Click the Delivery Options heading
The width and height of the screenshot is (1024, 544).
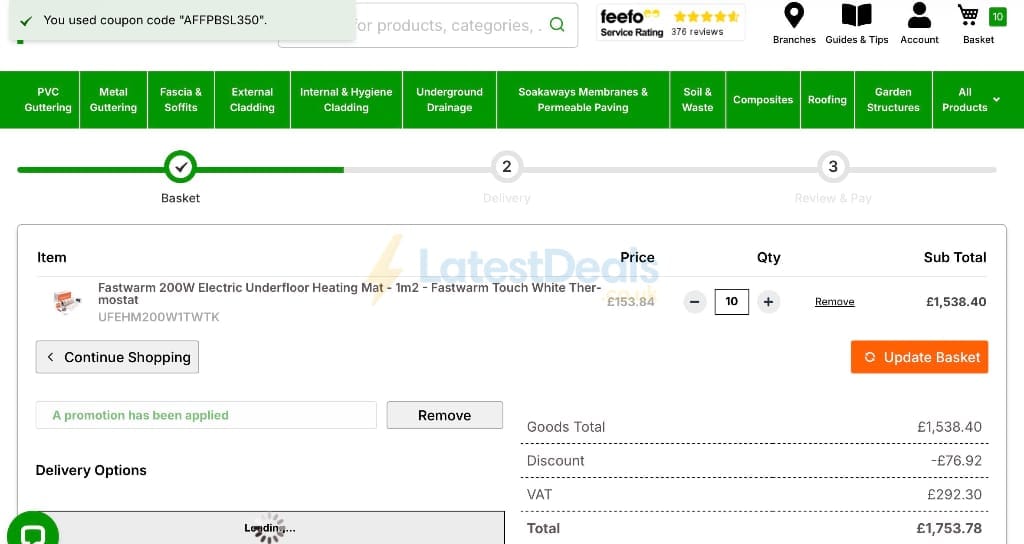[x=91, y=470]
